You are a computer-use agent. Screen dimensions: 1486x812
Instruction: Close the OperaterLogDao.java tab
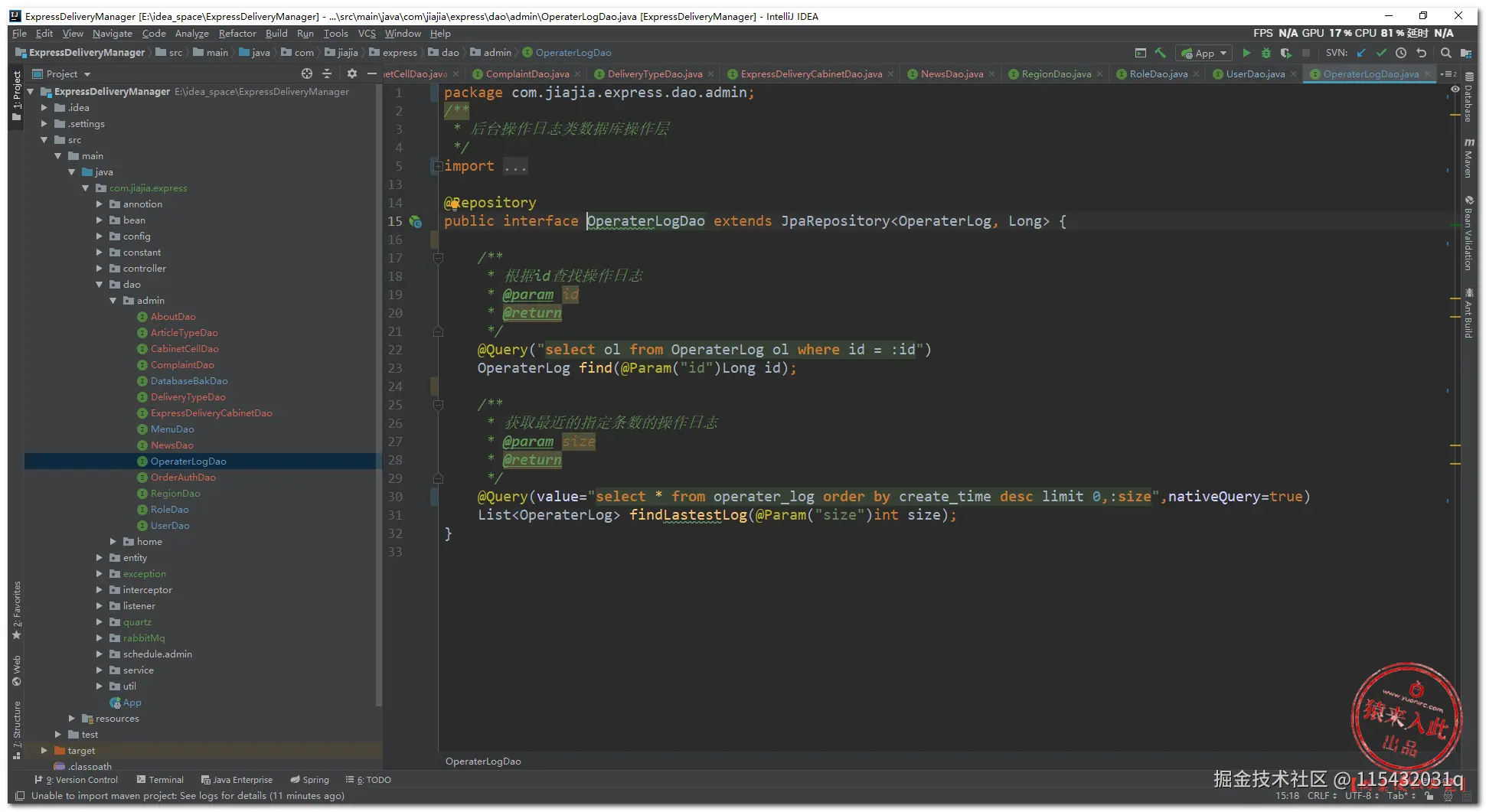pos(1427,74)
